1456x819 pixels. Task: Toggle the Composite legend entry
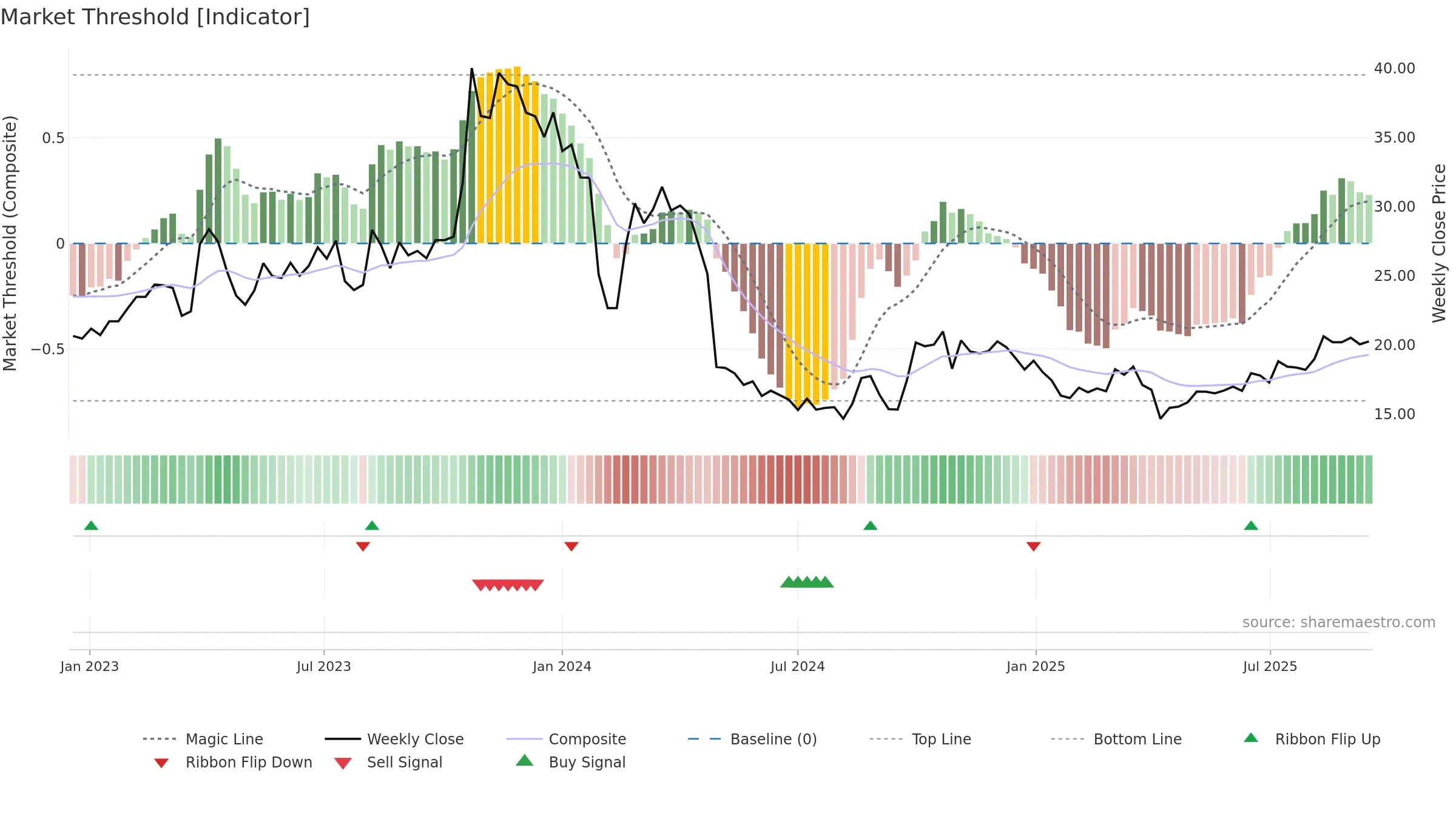[567, 739]
